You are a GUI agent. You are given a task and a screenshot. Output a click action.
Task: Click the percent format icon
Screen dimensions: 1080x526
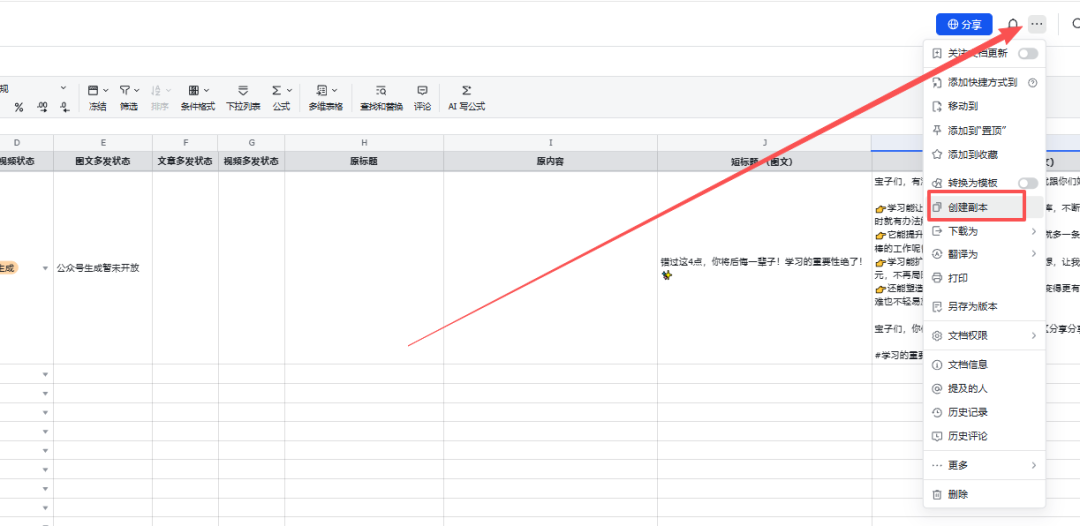(19, 107)
